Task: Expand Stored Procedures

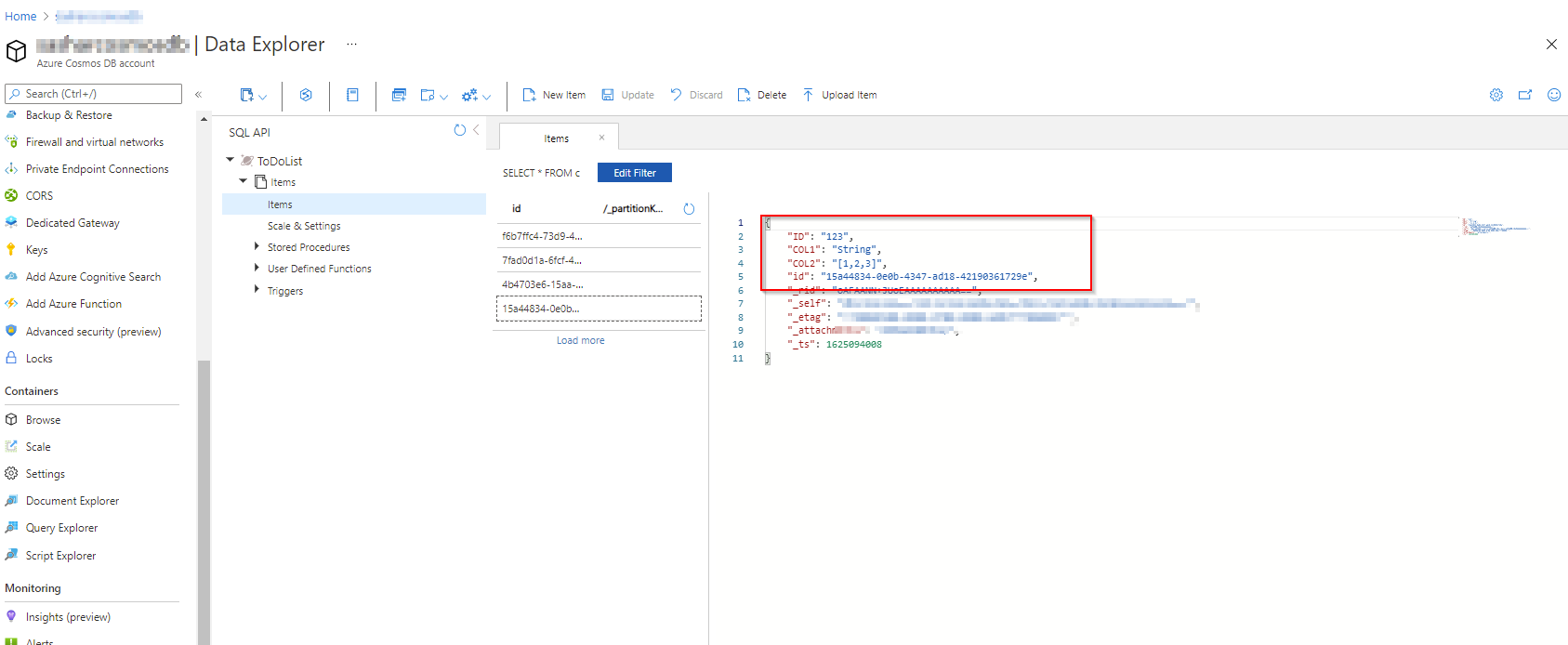Action: (257, 246)
